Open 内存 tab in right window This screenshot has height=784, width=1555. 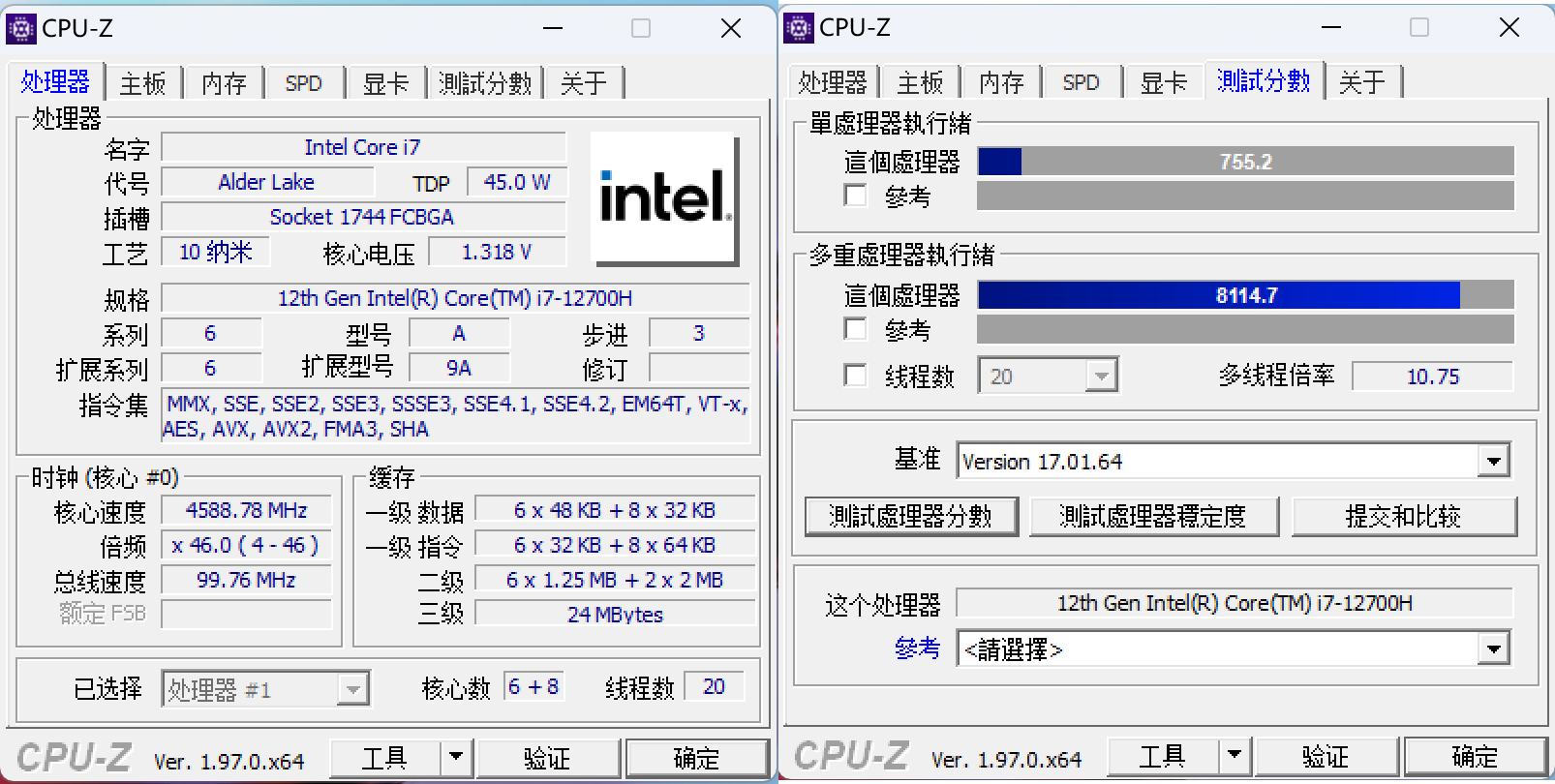(1001, 83)
